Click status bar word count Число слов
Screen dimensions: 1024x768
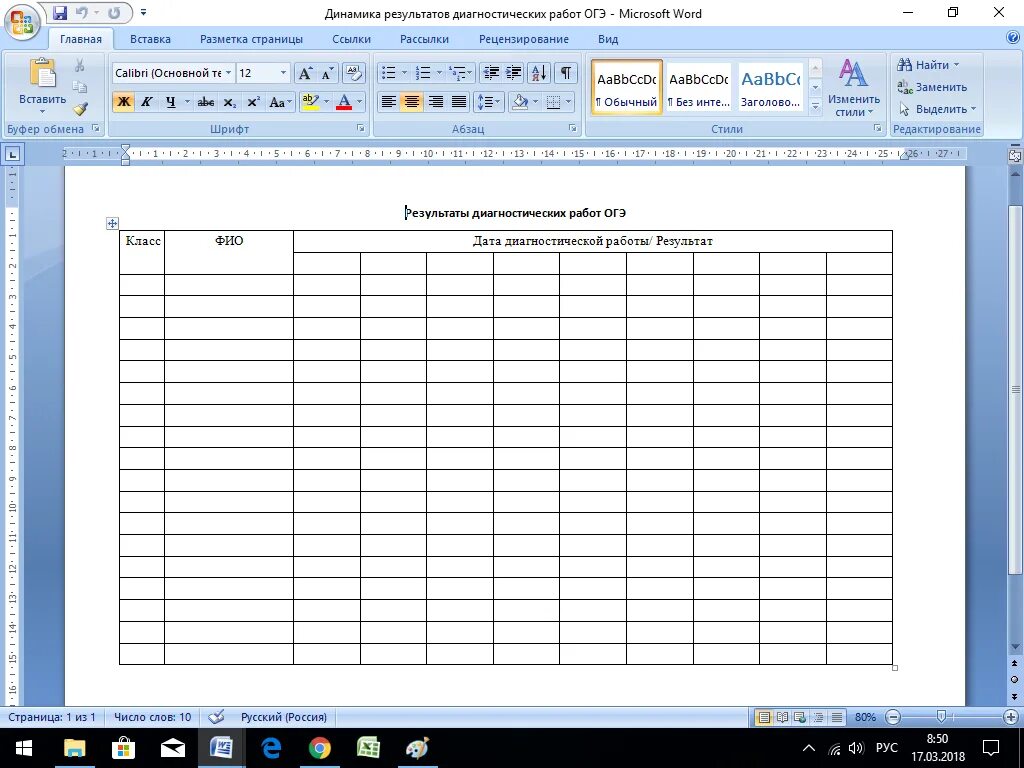click(x=153, y=717)
